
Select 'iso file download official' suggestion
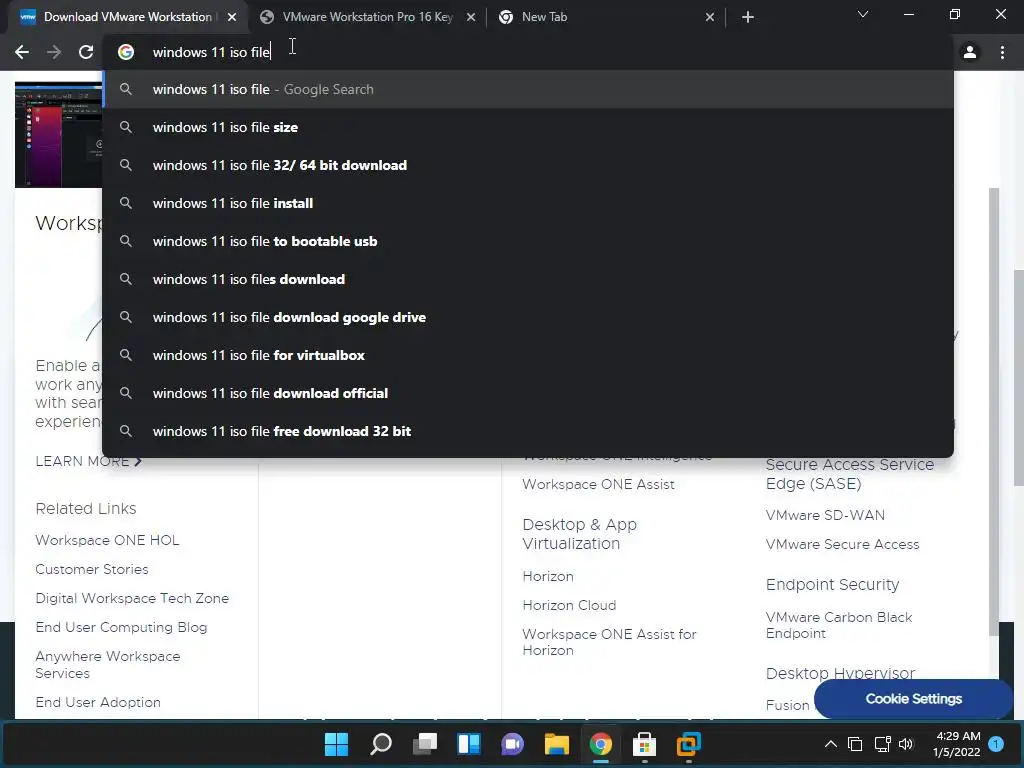click(x=528, y=393)
